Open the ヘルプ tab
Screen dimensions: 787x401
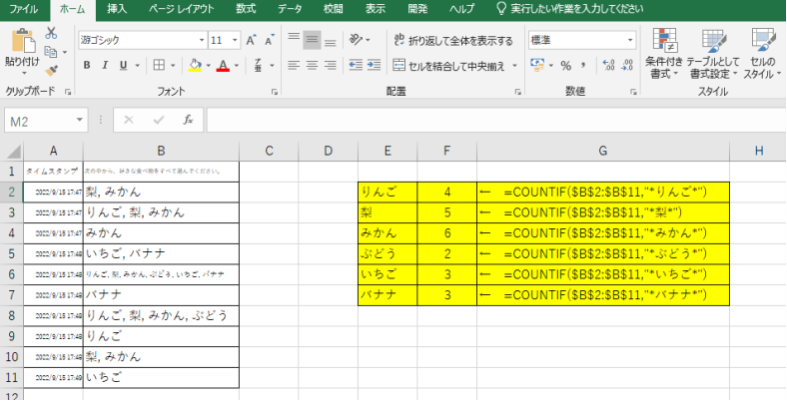462,10
